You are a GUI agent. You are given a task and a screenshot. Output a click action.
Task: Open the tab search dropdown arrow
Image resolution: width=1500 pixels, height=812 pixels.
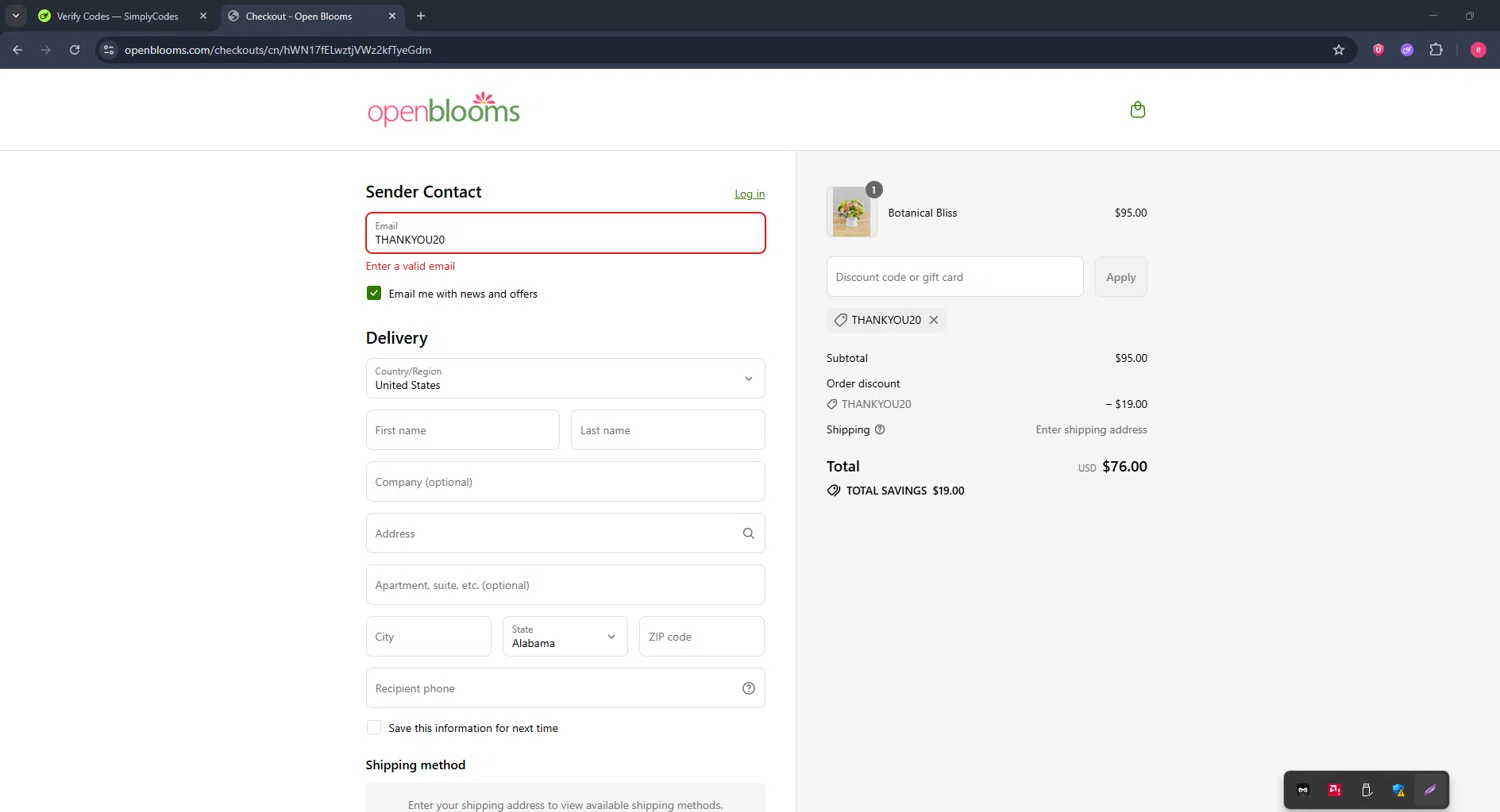pyautogui.click(x=15, y=16)
